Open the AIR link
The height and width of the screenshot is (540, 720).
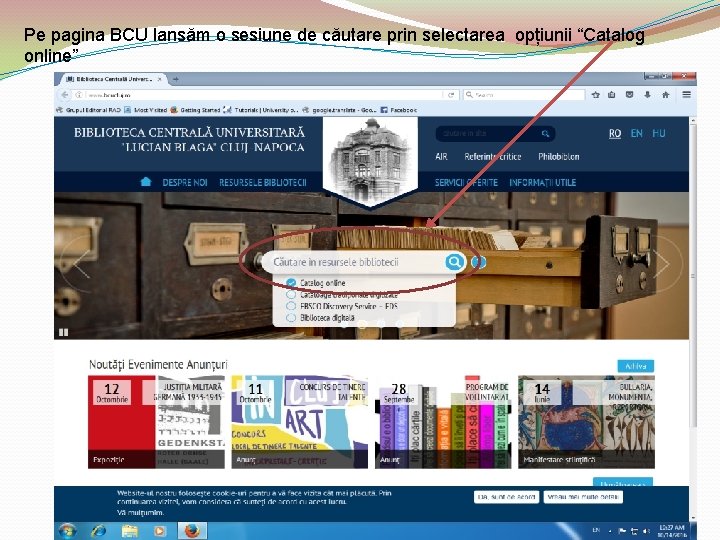tap(441, 157)
